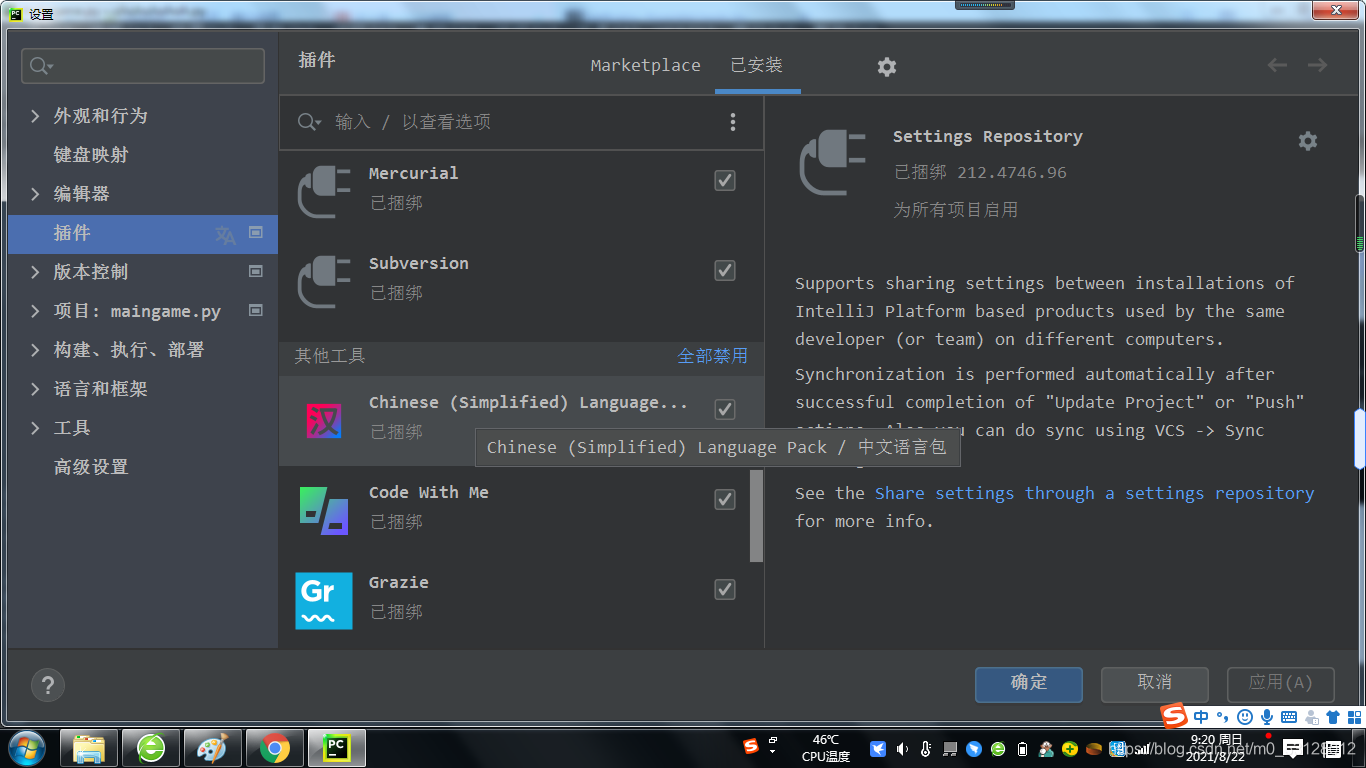Click 确定 to confirm settings
The image size is (1366, 768).
click(1029, 684)
